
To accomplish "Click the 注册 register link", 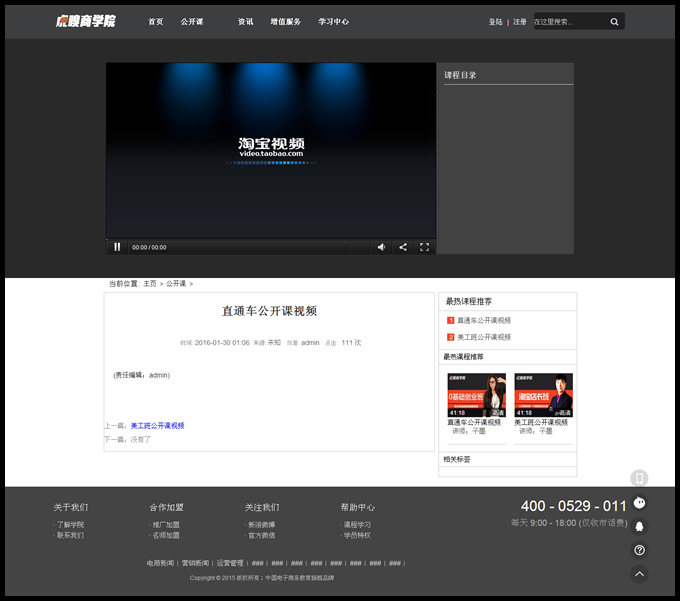I will point(520,22).
